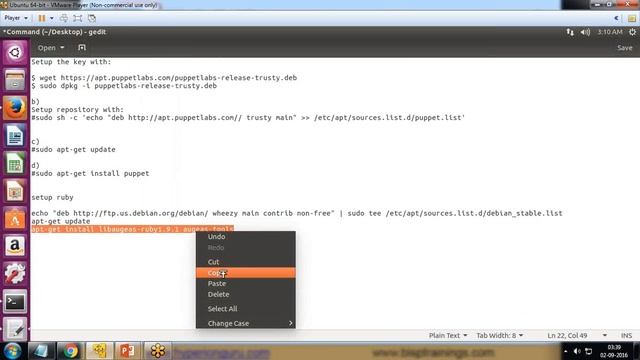Choose Undo in the context menu

point(246,237)
